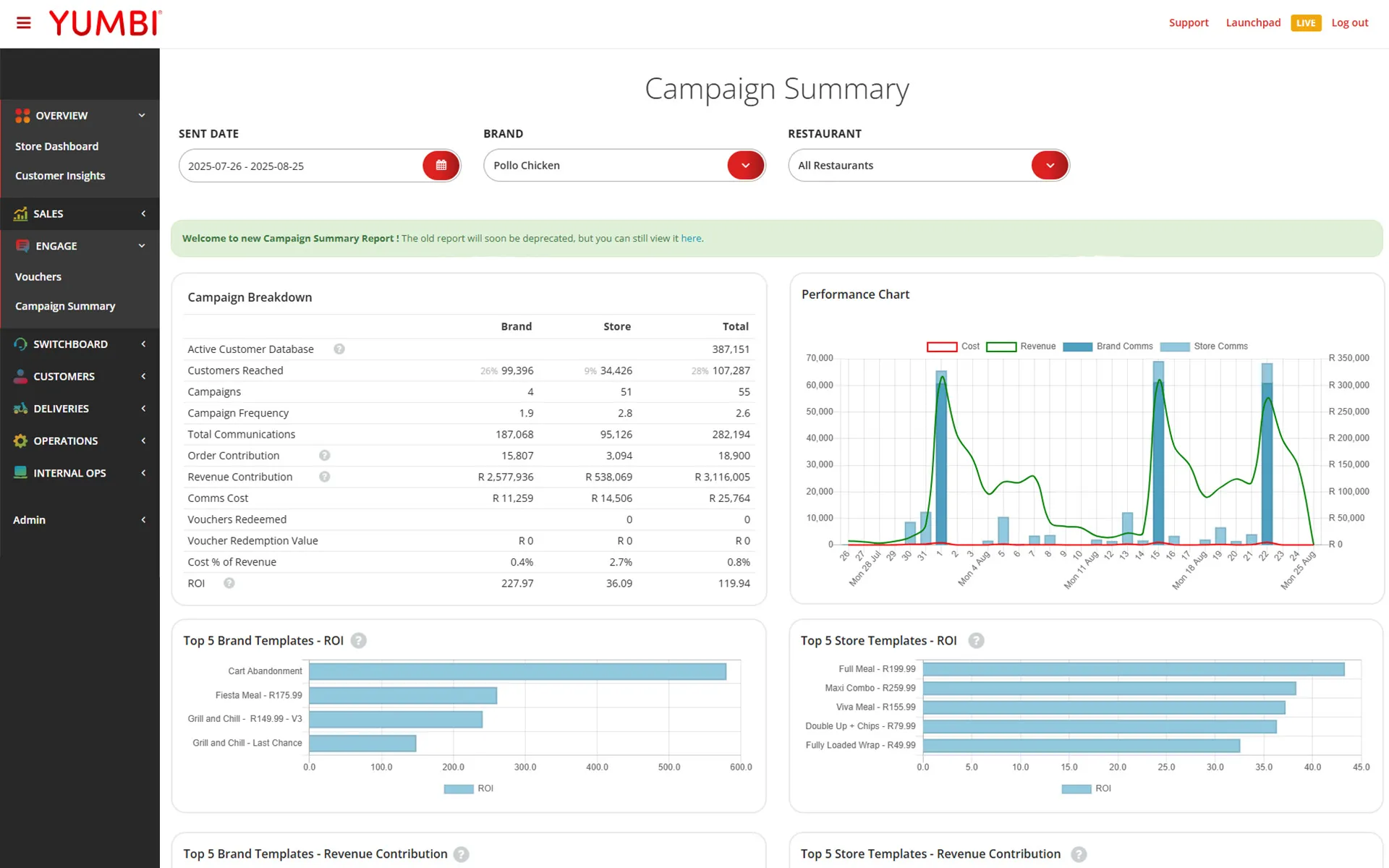Click the LIVE badge
This screenshot has height=868, width=1389.
coord(1306,23)
